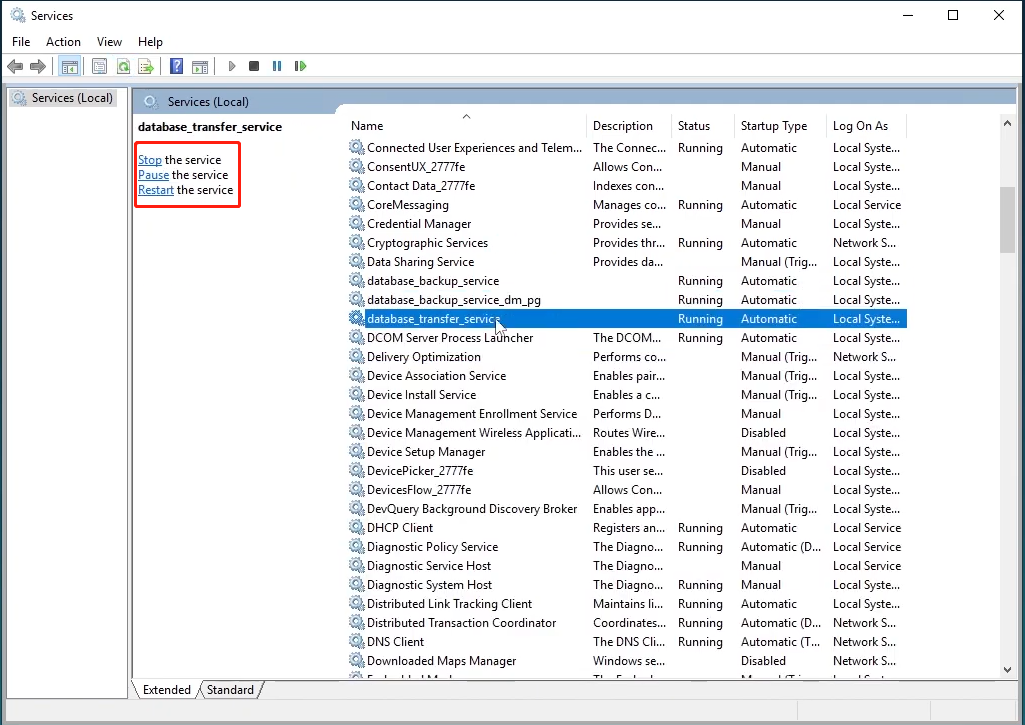Open the View menu

109,42
